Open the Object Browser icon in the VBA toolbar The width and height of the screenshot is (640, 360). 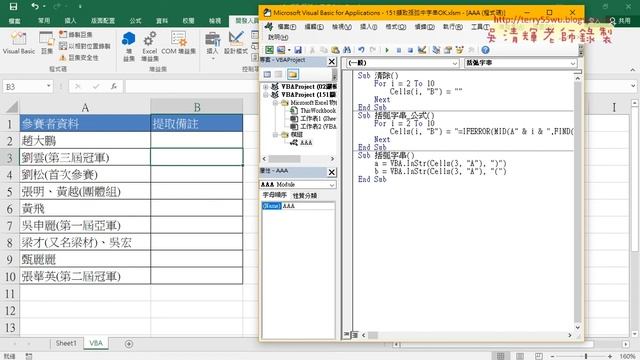(x=460, y=50)
